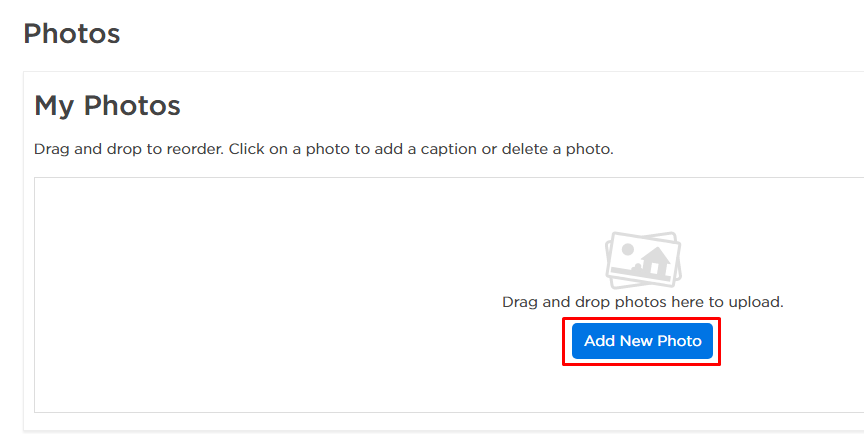Click the blank area right of the Photos heading
The height and width of the screenshot is (434, 864).
tap(450, 33)
